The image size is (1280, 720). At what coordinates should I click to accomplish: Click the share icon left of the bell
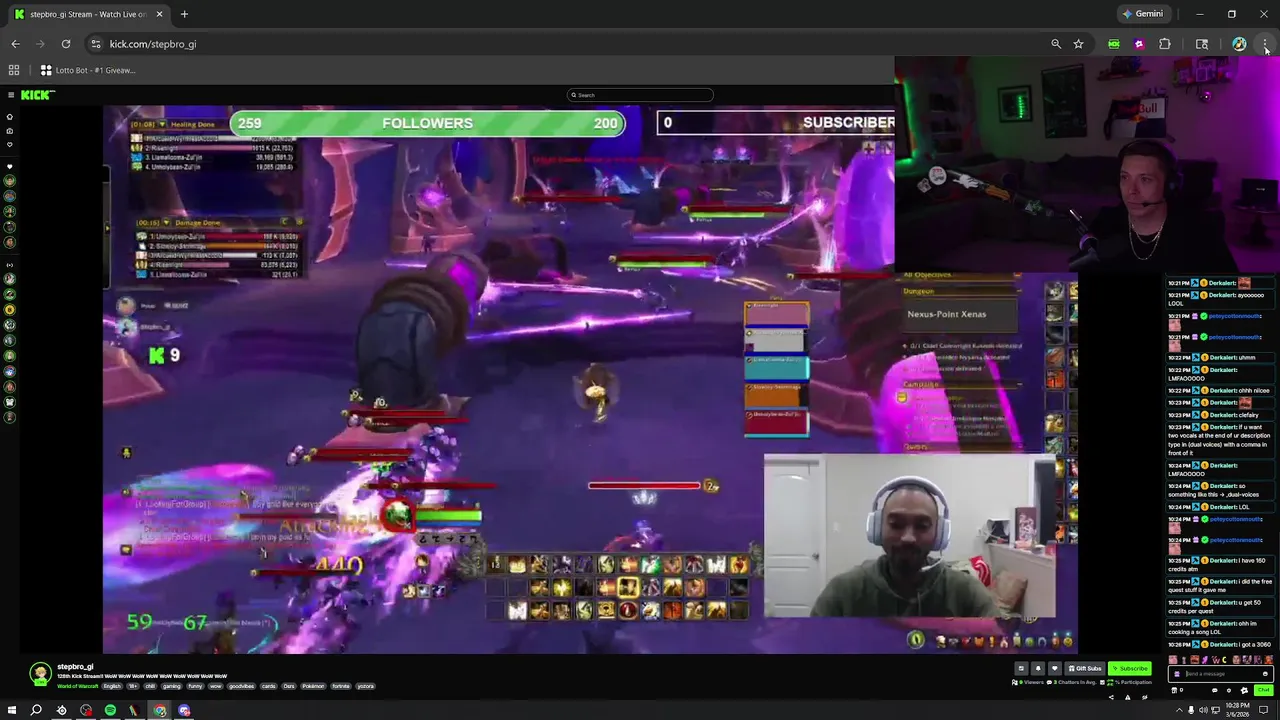point(1021,668)
